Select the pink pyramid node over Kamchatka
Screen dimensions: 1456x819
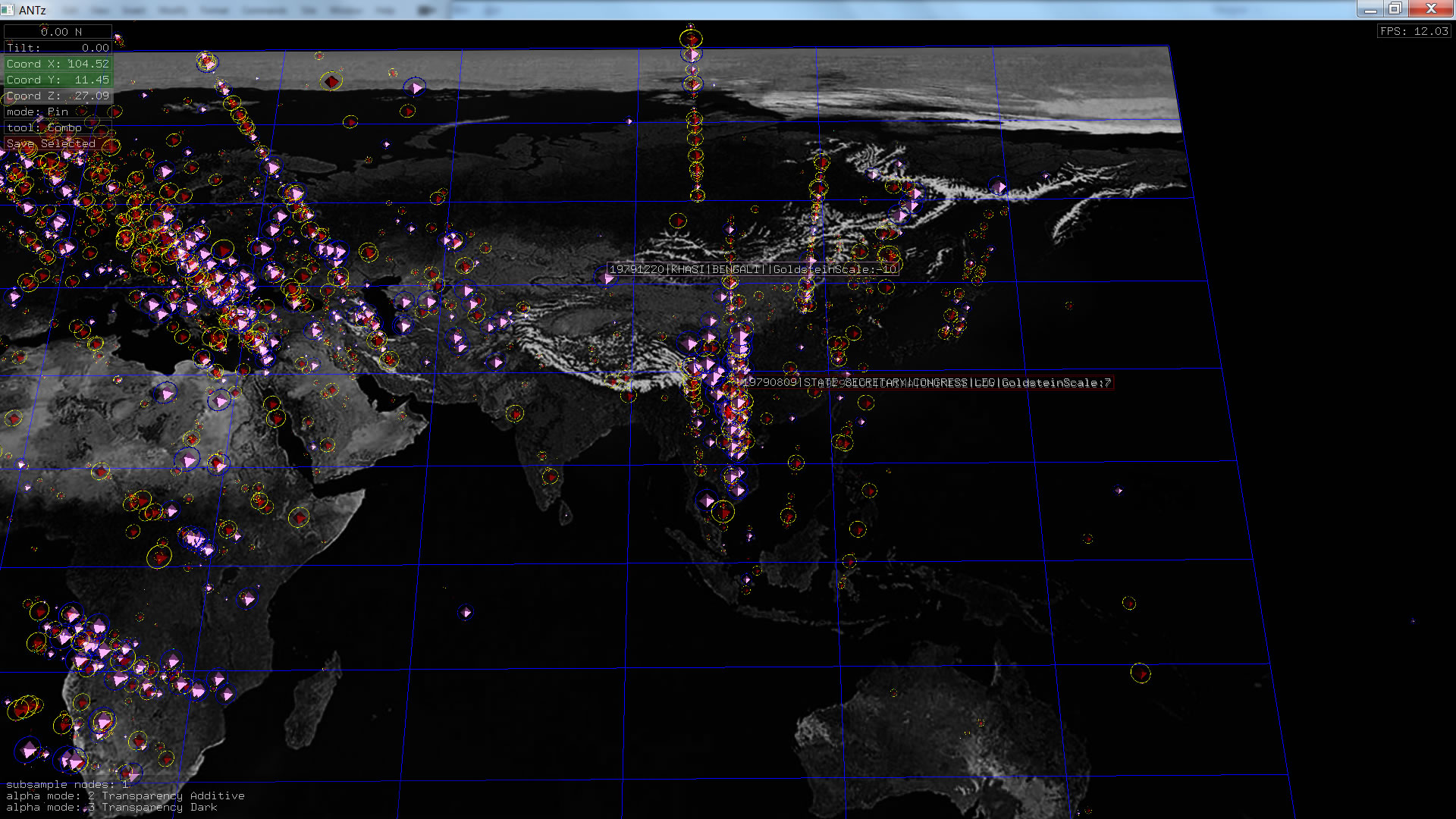999,187
